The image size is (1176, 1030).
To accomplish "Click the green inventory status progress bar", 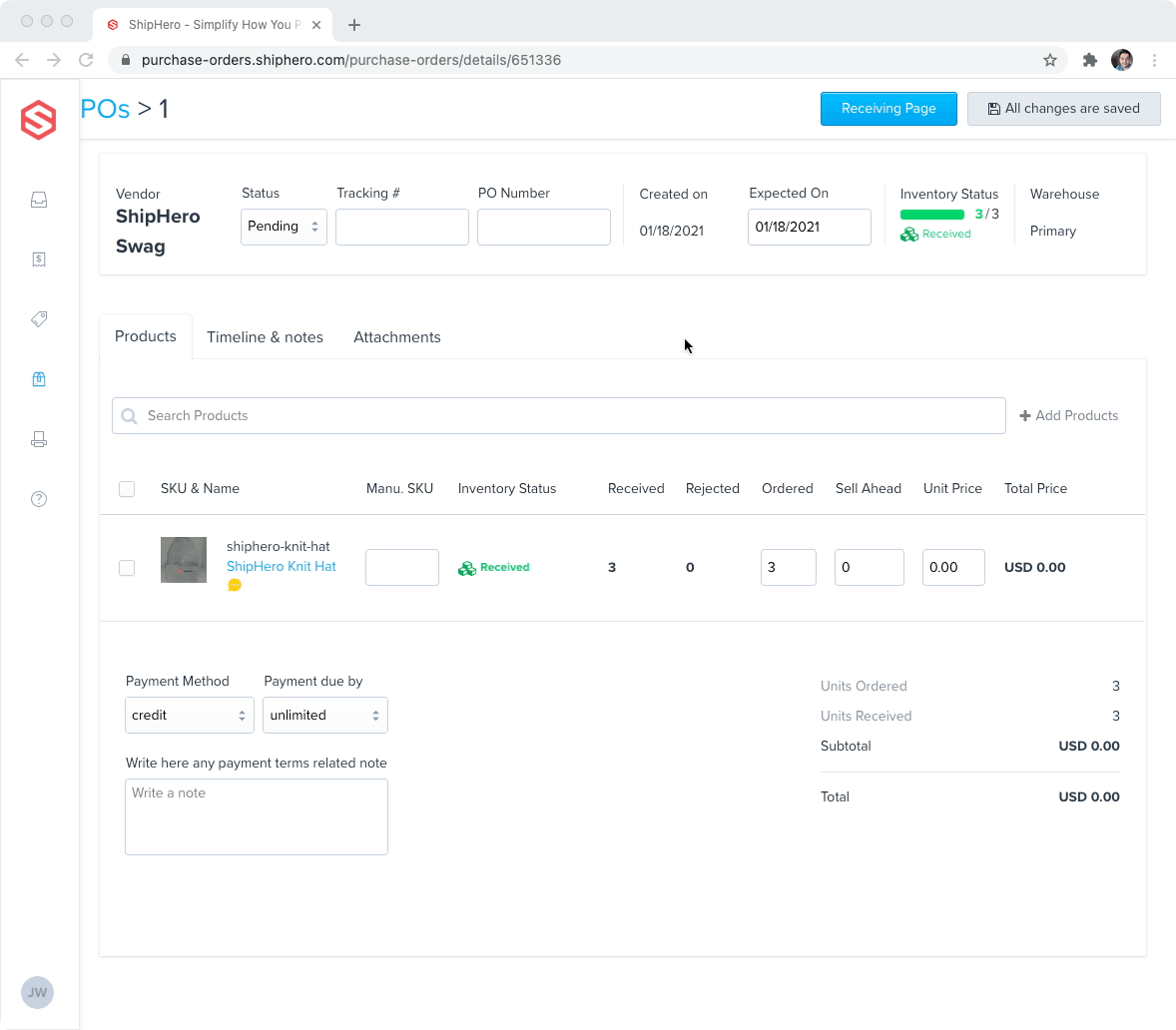I will (x=932, y=215).
